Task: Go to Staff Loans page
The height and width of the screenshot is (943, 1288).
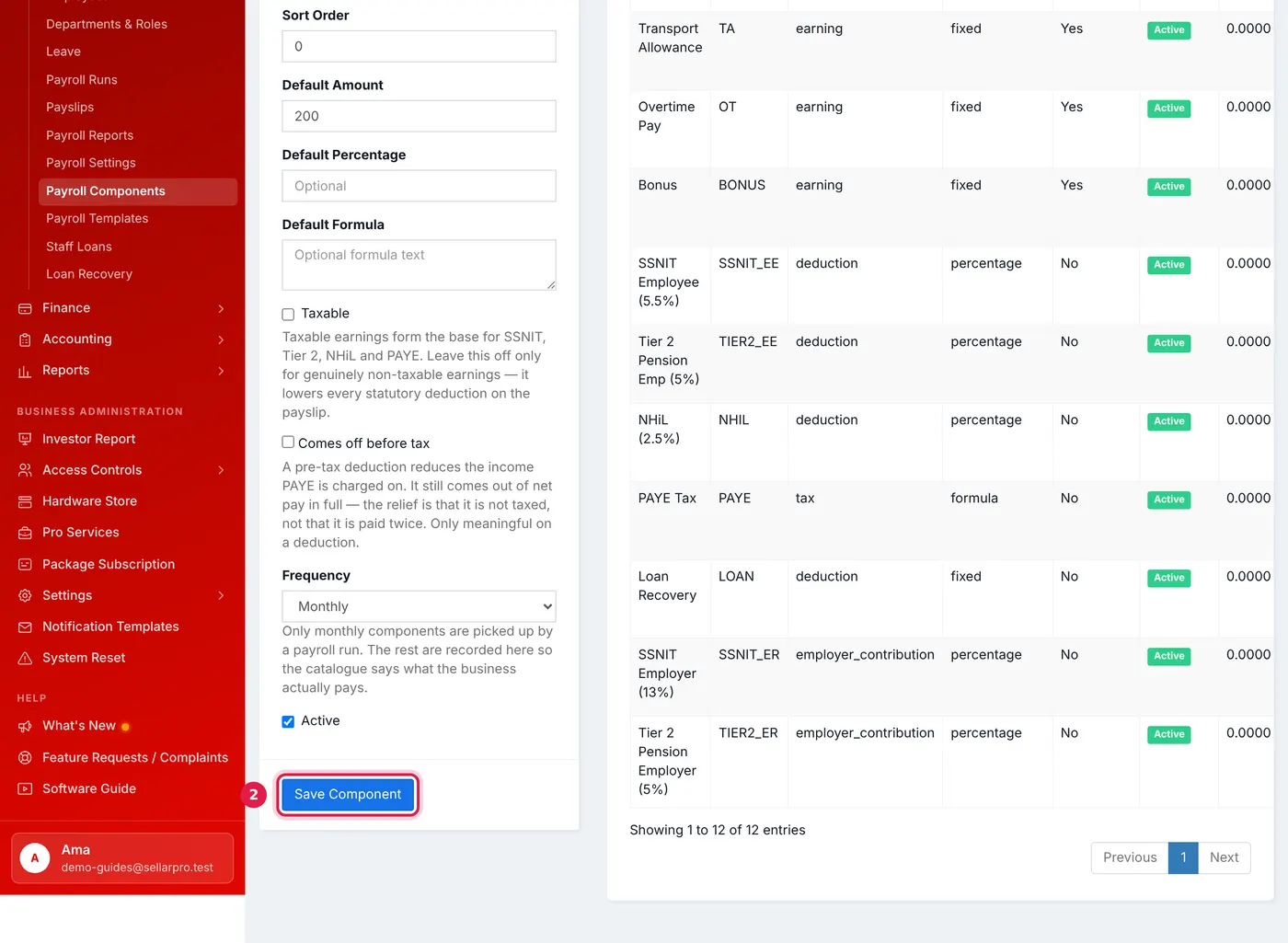Action: pyautogui.click(x=79, y=247)
